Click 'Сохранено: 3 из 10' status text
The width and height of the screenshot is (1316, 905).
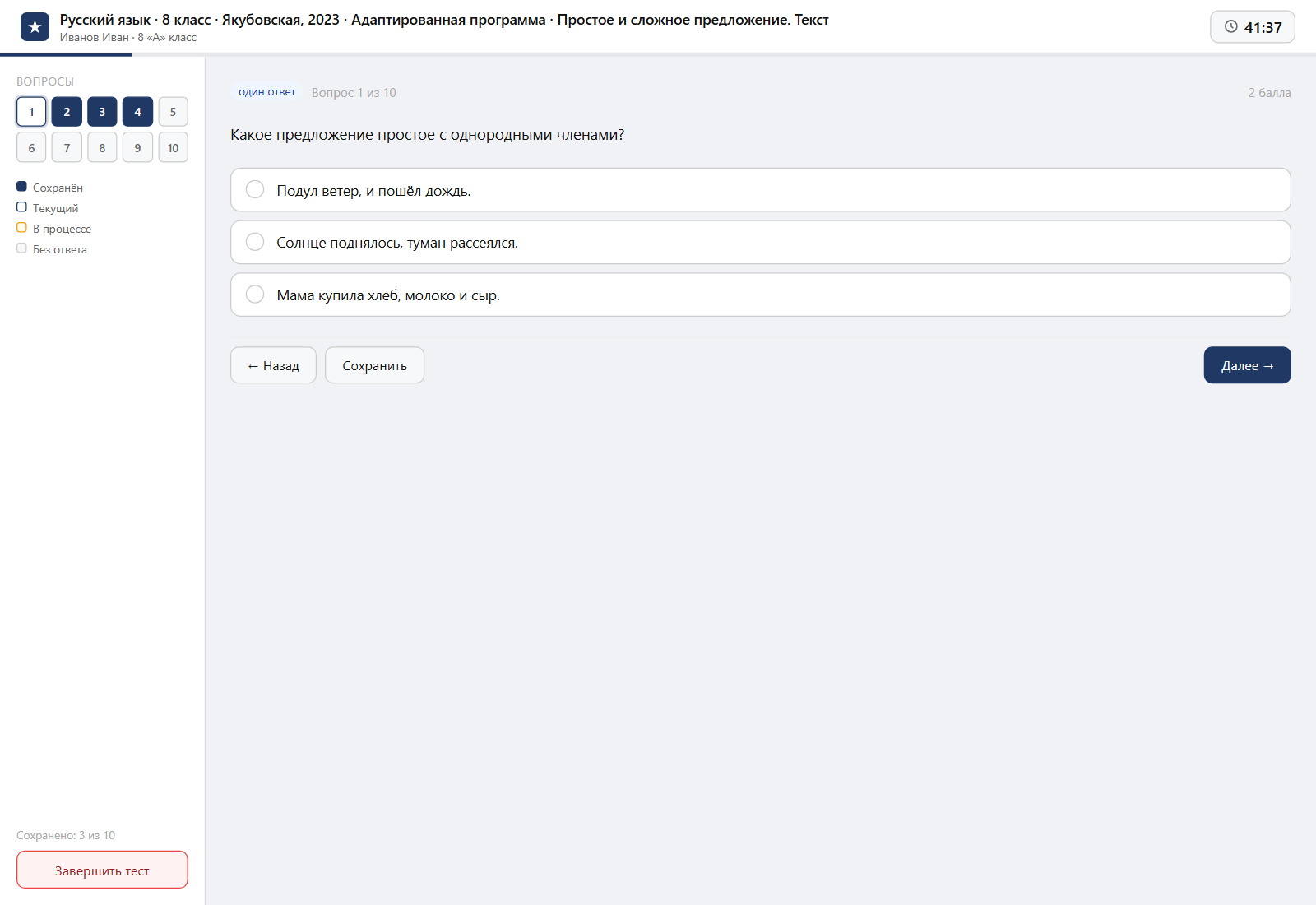pyautogui.click(x=66, y=835)
